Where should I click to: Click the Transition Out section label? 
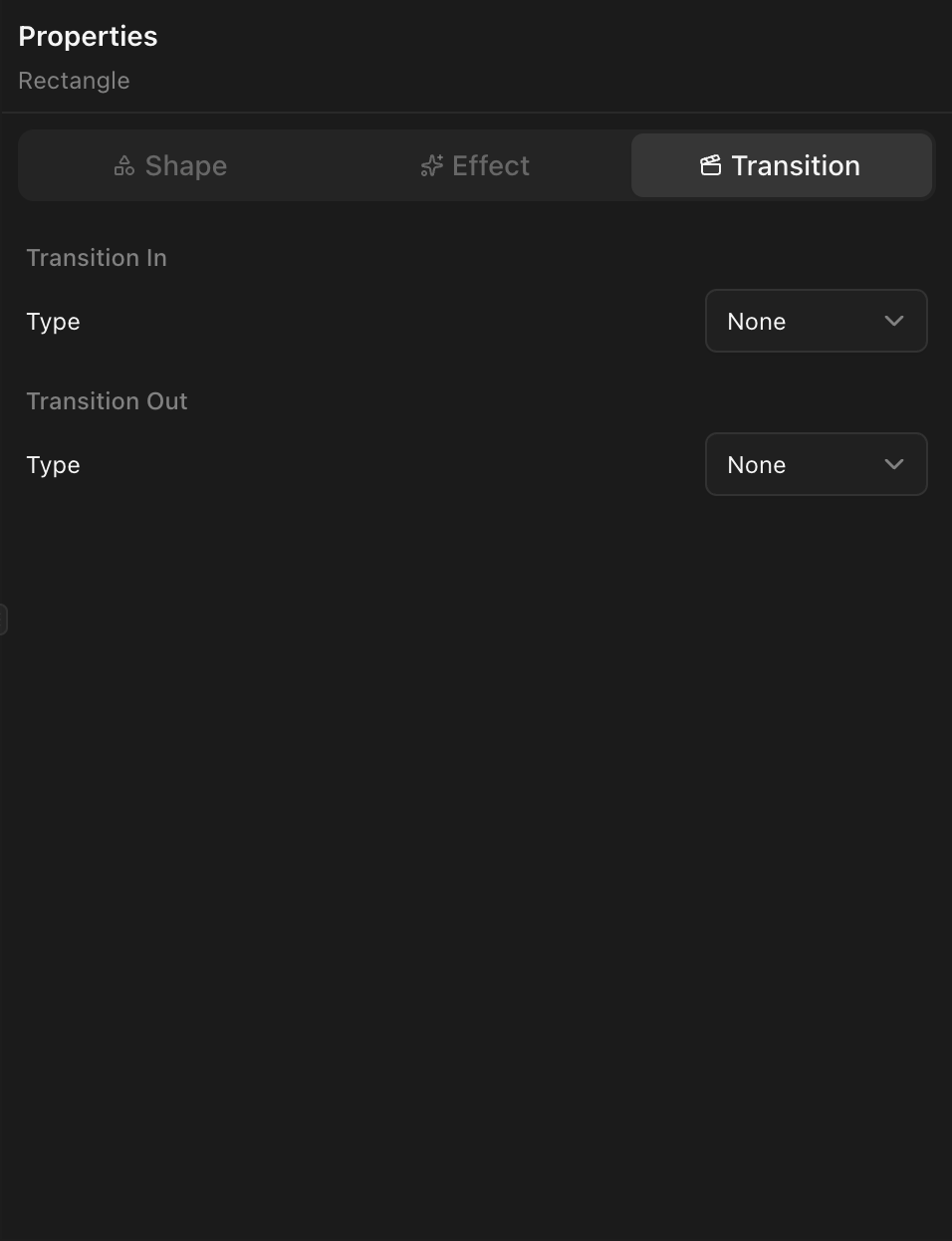coord(107,400)
